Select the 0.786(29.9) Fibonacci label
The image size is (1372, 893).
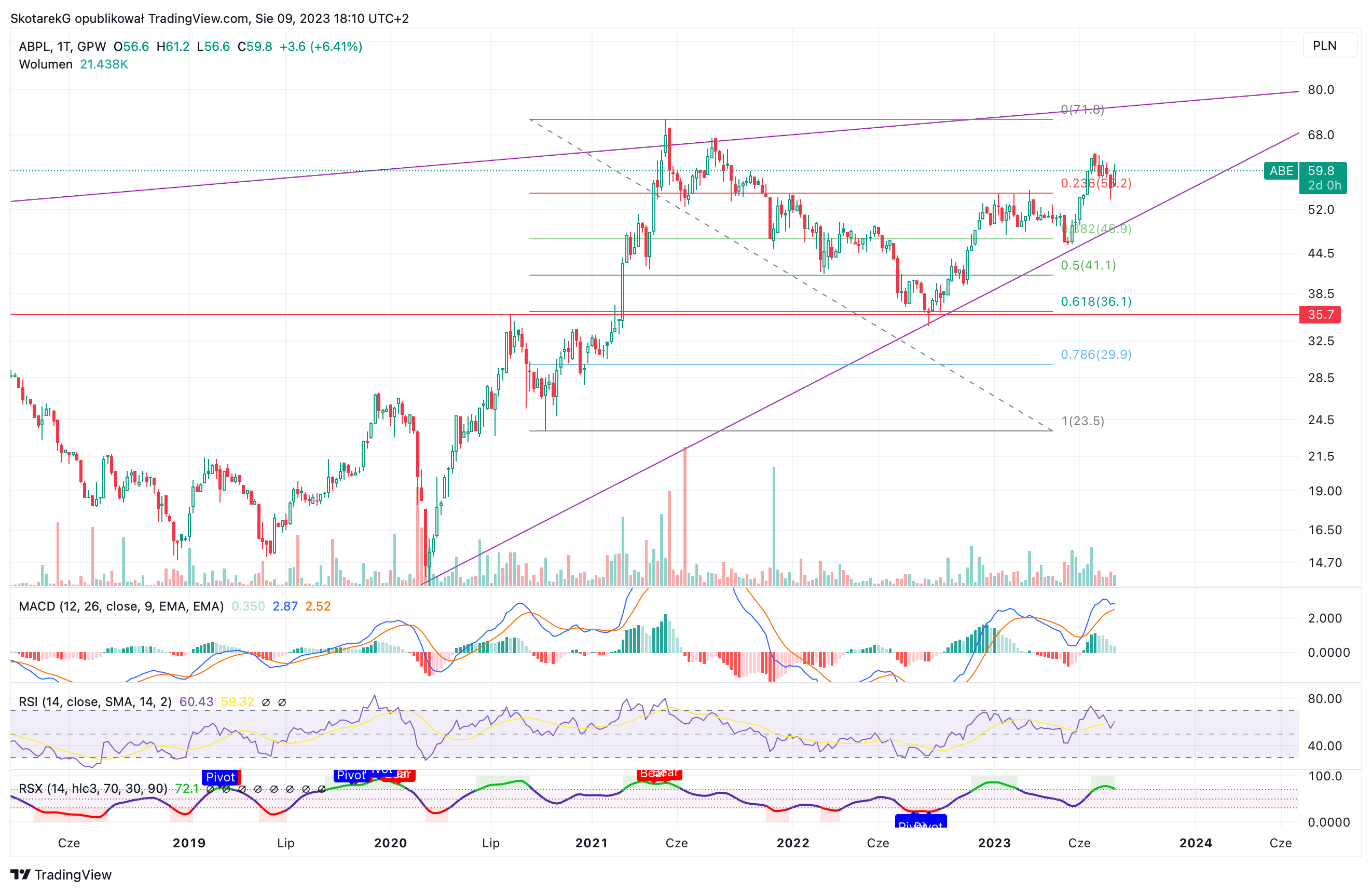tap(1096, 355)
